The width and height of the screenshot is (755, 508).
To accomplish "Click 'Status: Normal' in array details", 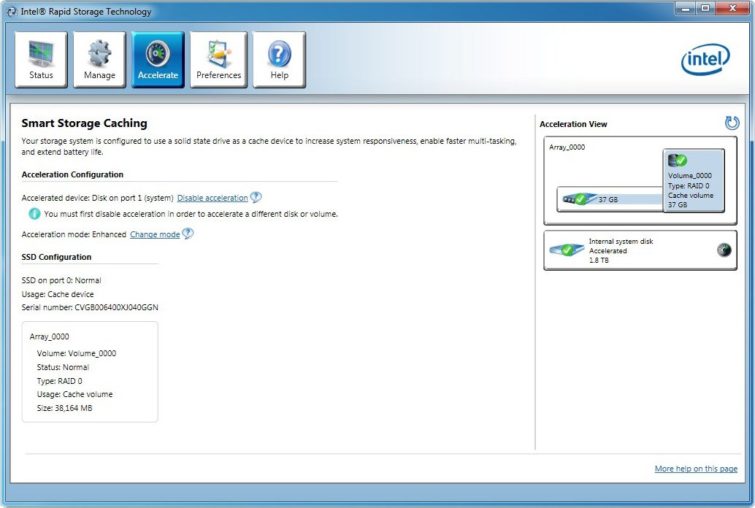I will coord(63,367).
